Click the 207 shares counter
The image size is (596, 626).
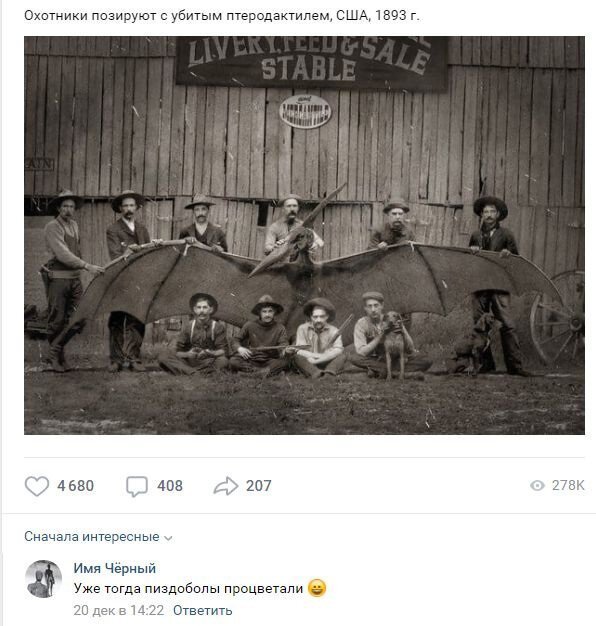click(258, 486)
